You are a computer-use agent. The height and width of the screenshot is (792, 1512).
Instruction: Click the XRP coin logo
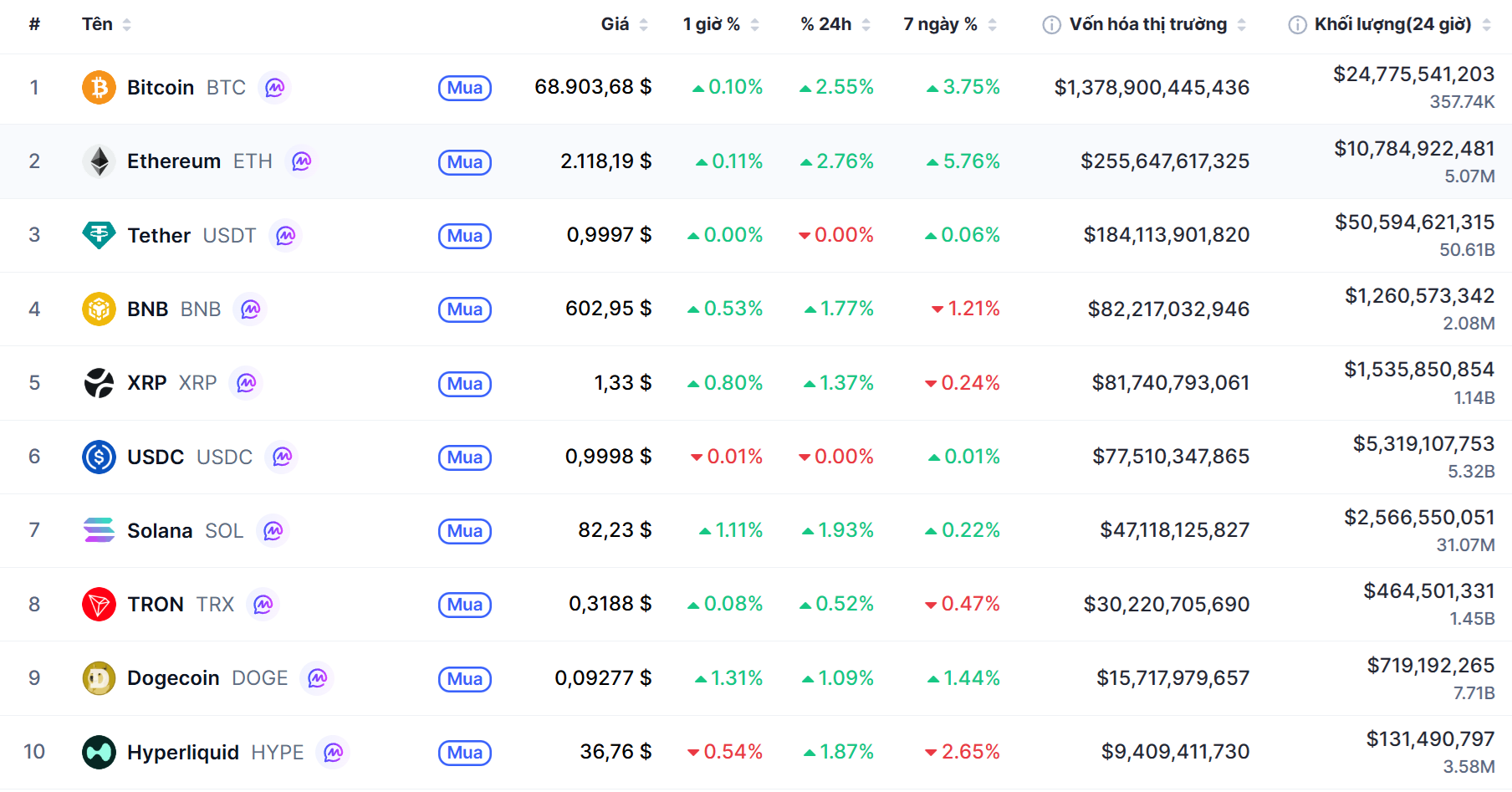pyautogui.click(x=99, y=383)
